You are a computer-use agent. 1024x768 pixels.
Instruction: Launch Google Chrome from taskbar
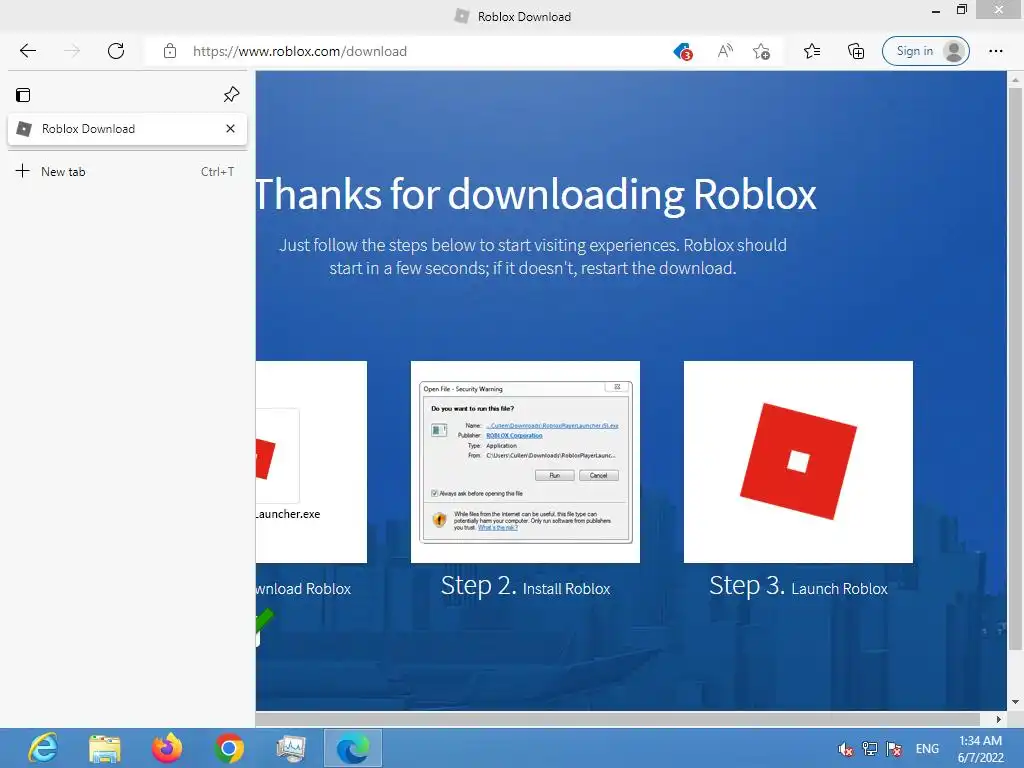click(x=229, y=748)
